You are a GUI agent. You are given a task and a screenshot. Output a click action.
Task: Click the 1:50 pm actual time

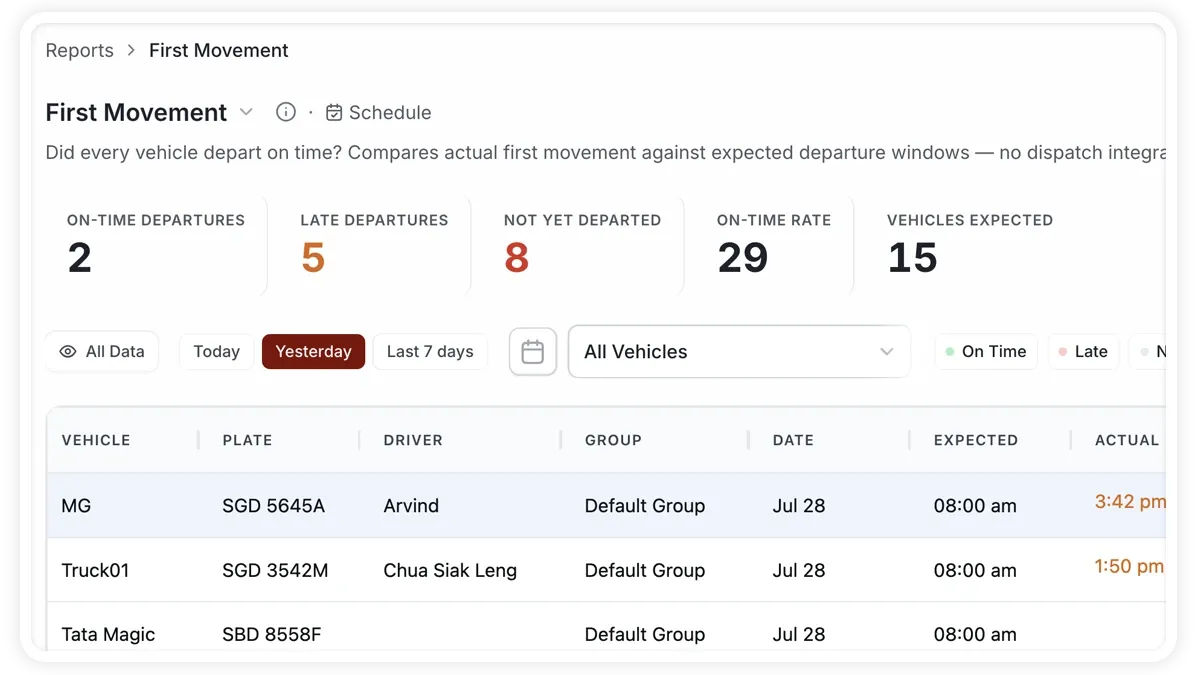1129,566
